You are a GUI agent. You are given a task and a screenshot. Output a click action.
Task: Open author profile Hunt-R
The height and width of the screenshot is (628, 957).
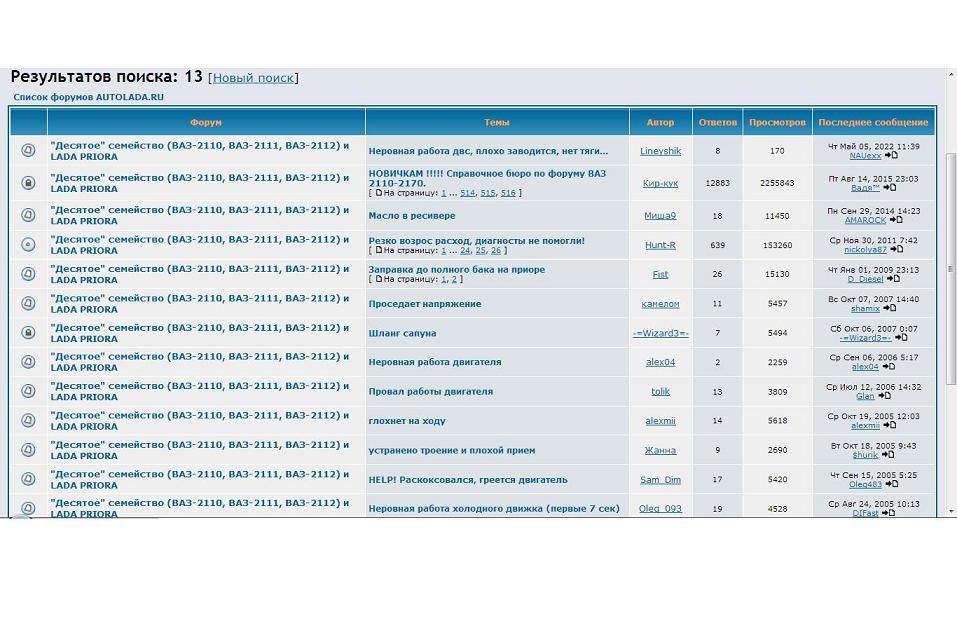click(660, 245)
